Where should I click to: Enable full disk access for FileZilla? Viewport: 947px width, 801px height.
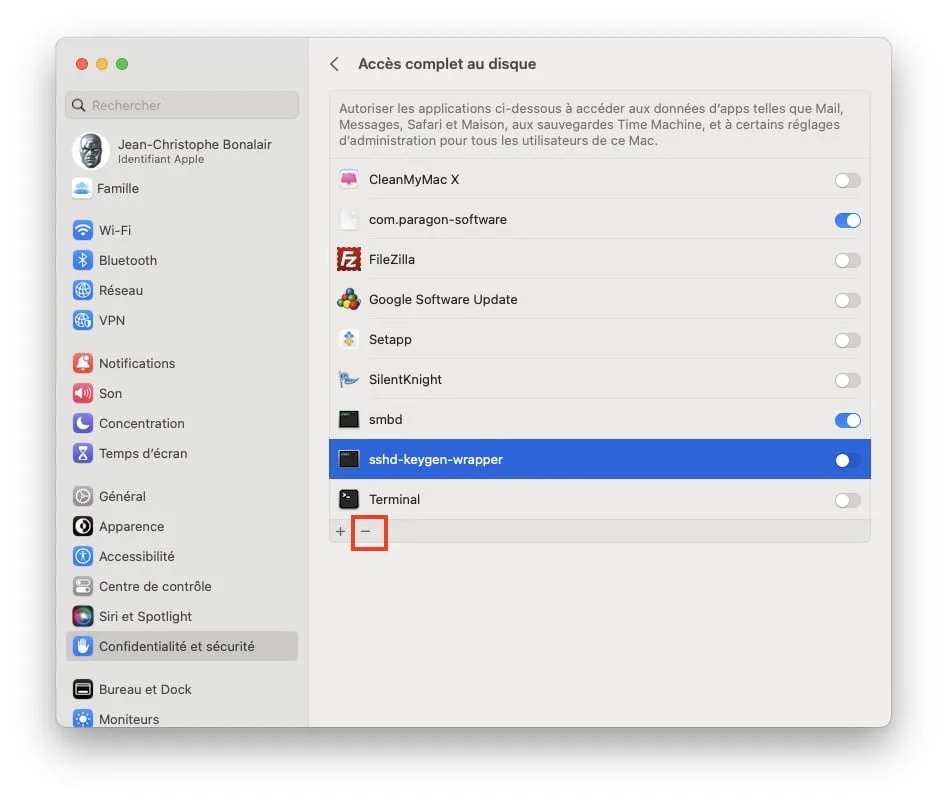[847, 260]
